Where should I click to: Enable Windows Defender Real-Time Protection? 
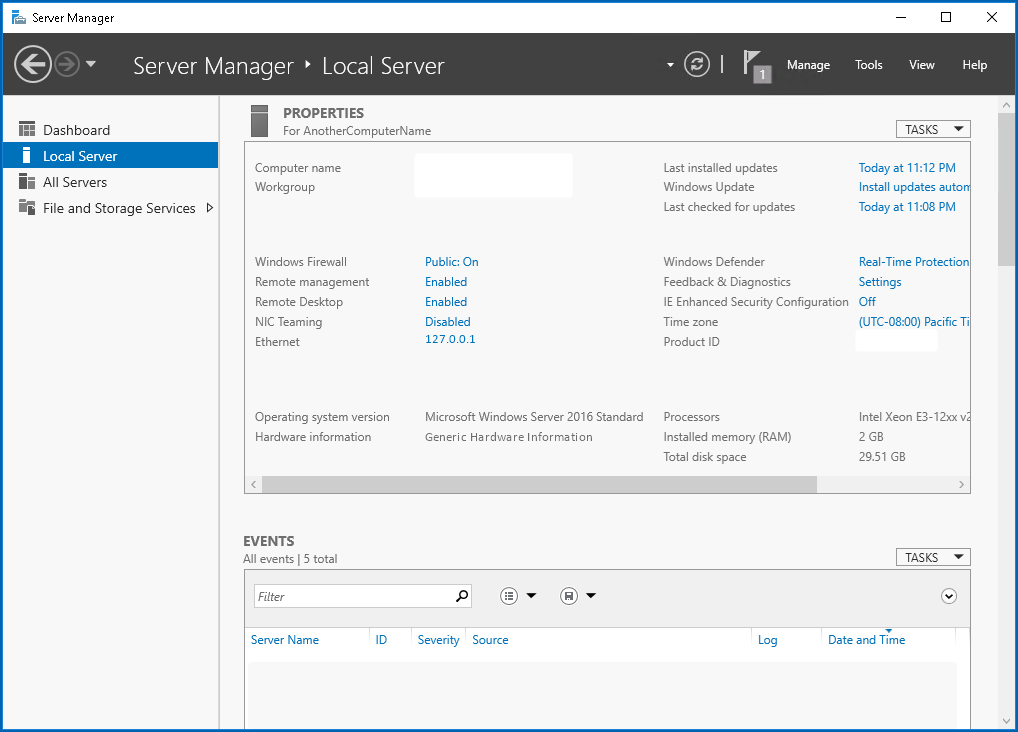[x=914, y=261]
